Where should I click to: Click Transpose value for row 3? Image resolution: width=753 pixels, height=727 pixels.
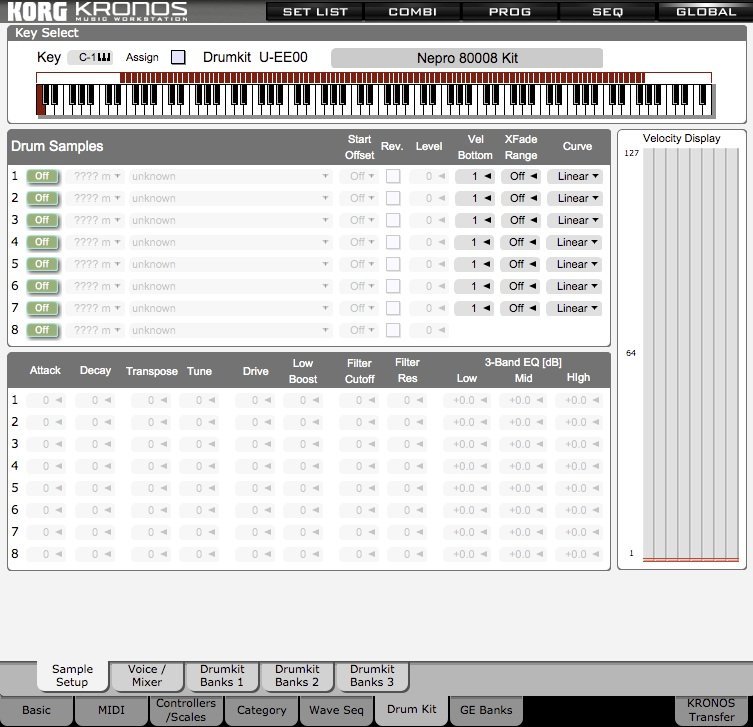(x=151, y=444)
